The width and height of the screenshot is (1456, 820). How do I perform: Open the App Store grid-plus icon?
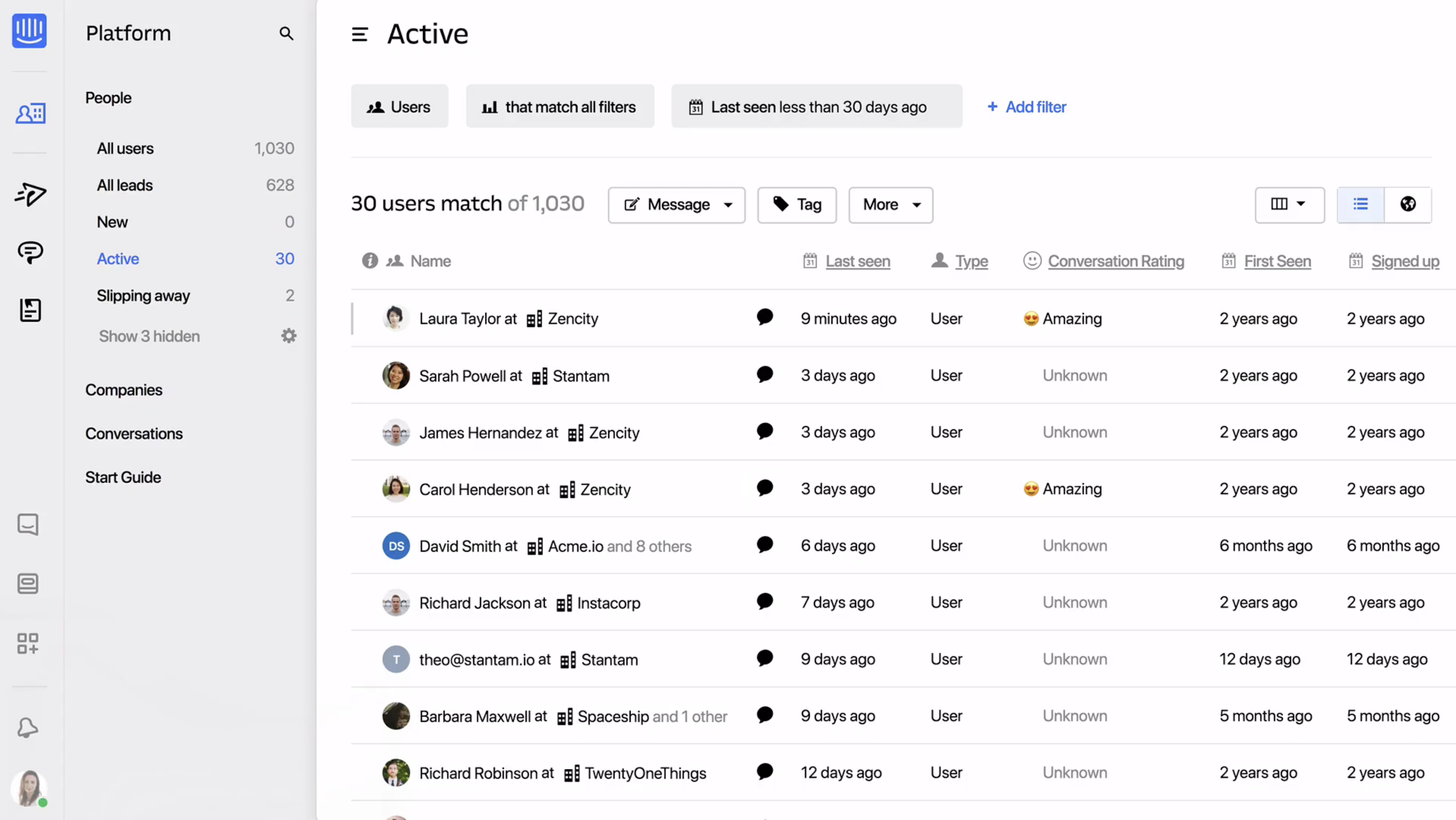(28, 643)
